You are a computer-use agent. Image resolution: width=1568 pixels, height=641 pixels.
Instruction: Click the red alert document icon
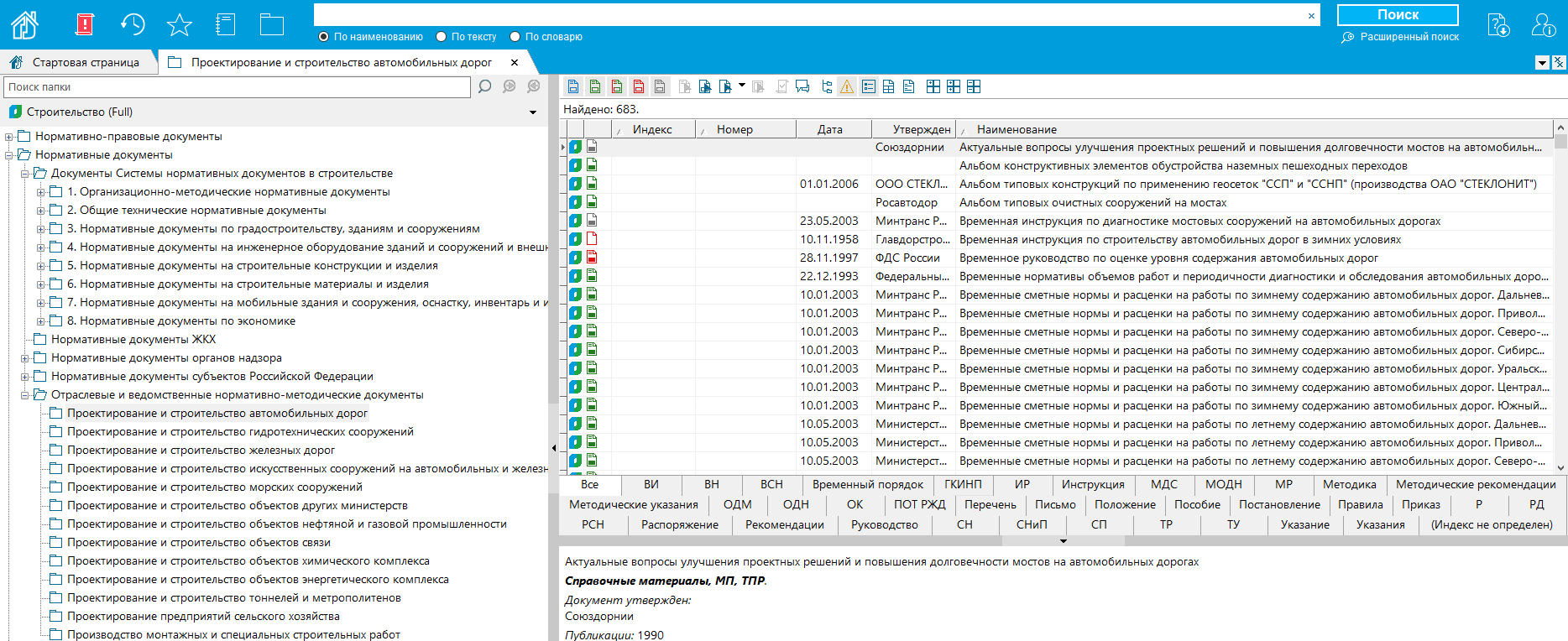point(85,24)
